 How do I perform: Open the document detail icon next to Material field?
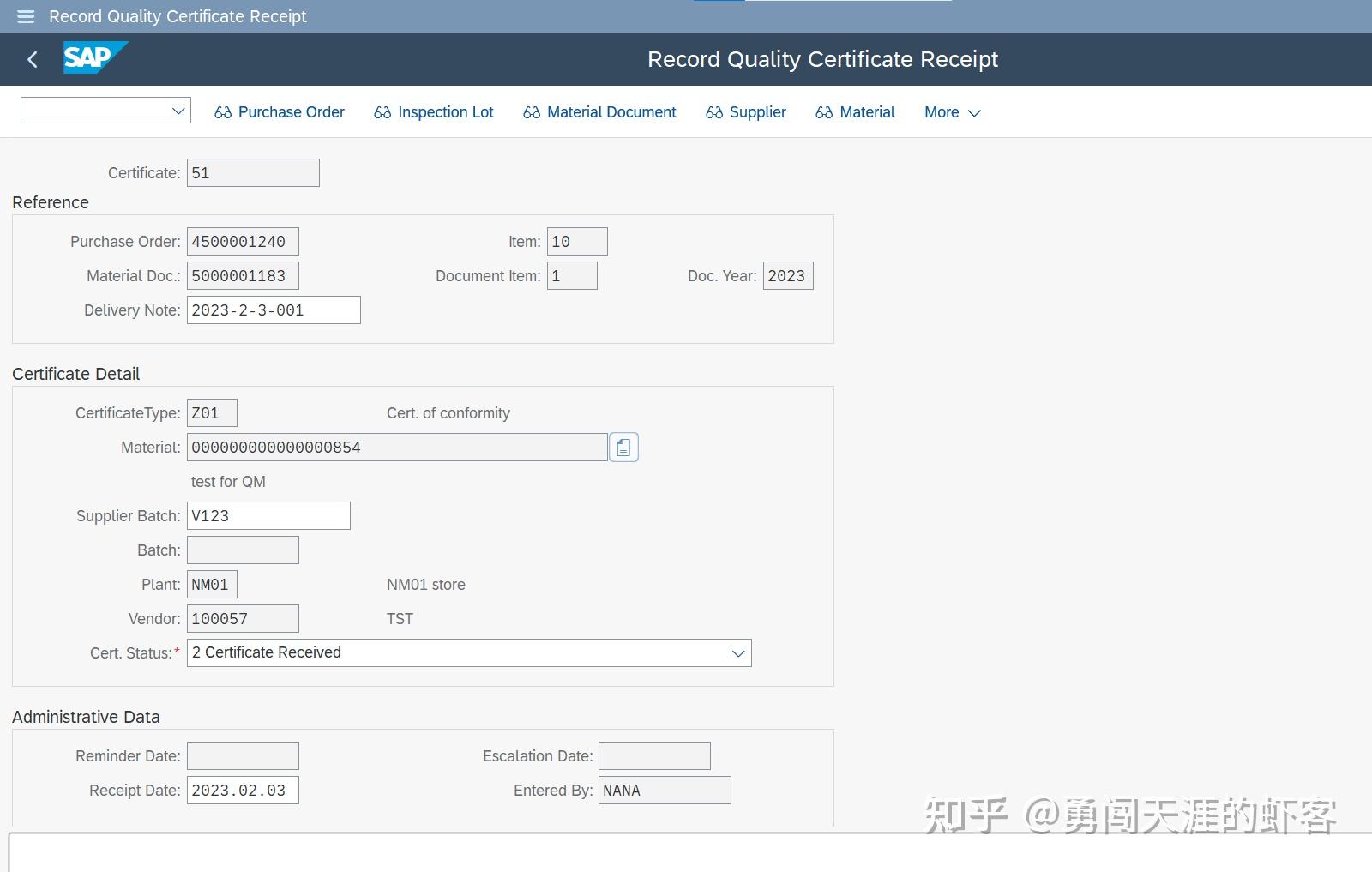click(x=623, y=447)
